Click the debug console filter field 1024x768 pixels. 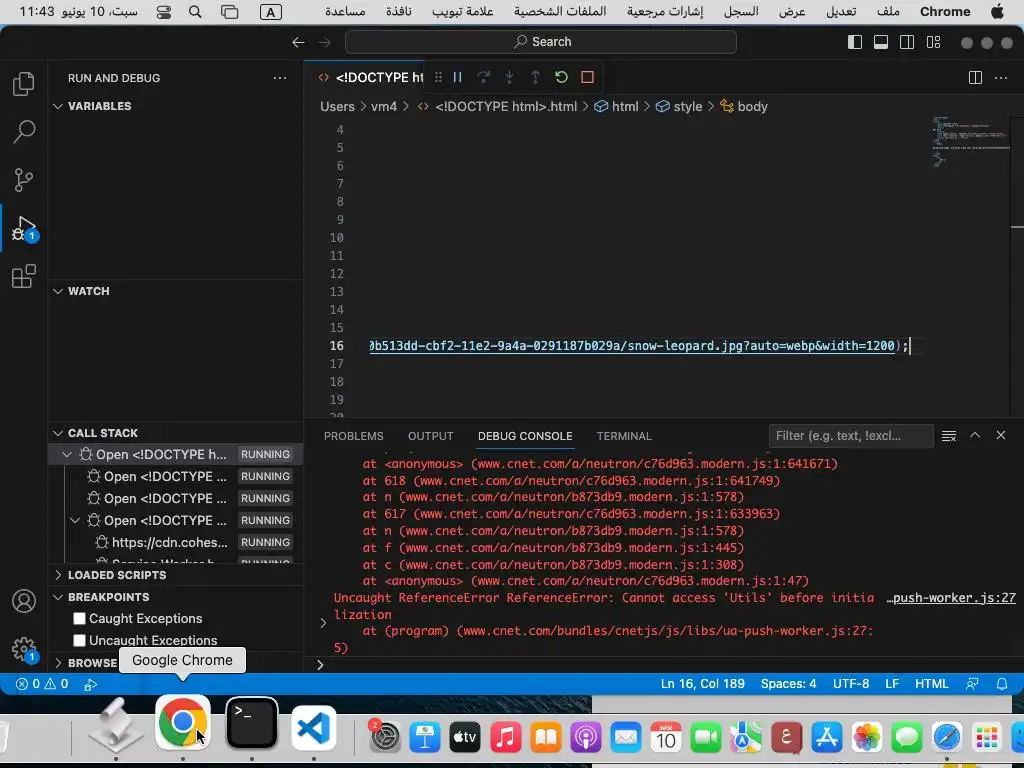[x=851, y=436]
